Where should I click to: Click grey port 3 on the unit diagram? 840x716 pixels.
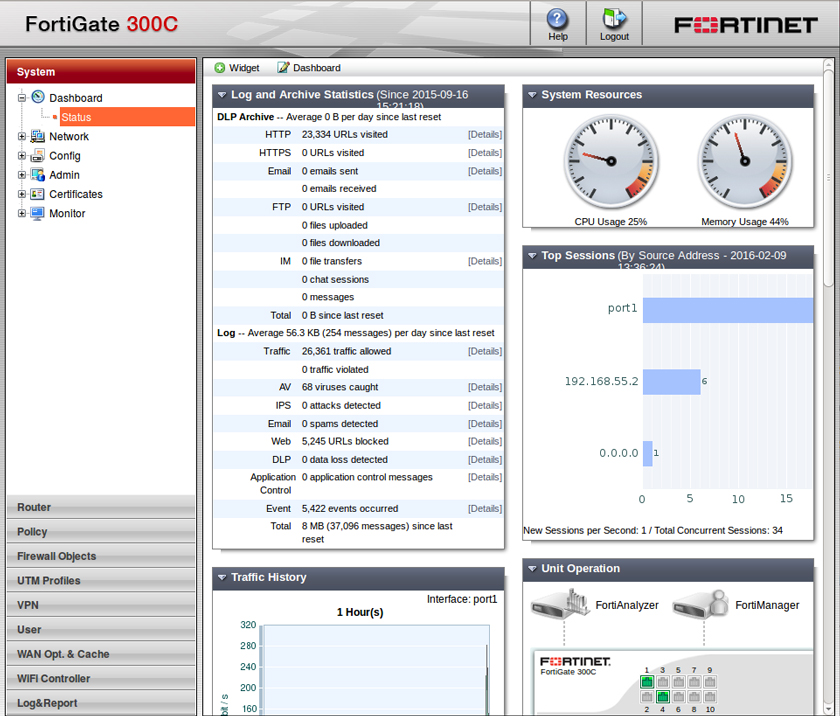[663, 682]
